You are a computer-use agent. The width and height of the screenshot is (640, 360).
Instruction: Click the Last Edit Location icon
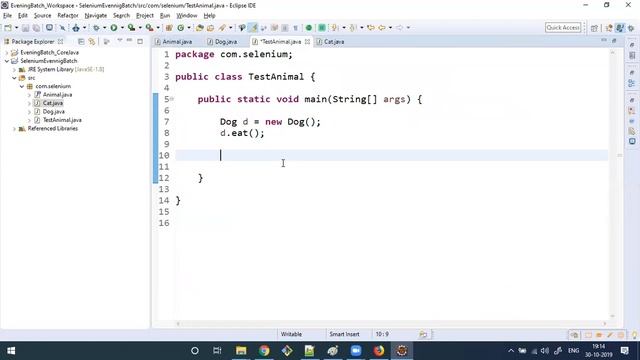tap(371, 28)
